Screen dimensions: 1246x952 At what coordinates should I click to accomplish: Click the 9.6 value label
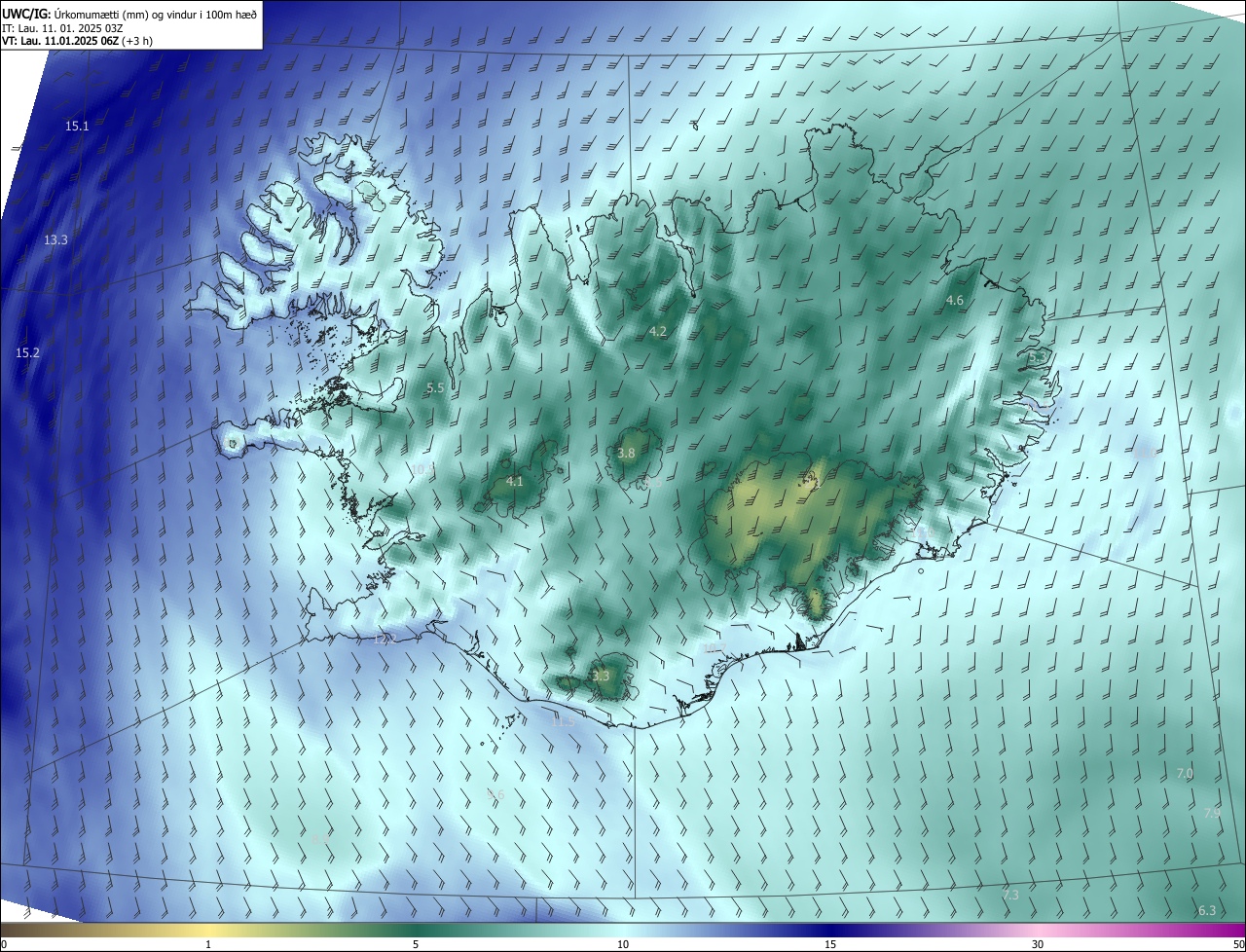[495, 795]
